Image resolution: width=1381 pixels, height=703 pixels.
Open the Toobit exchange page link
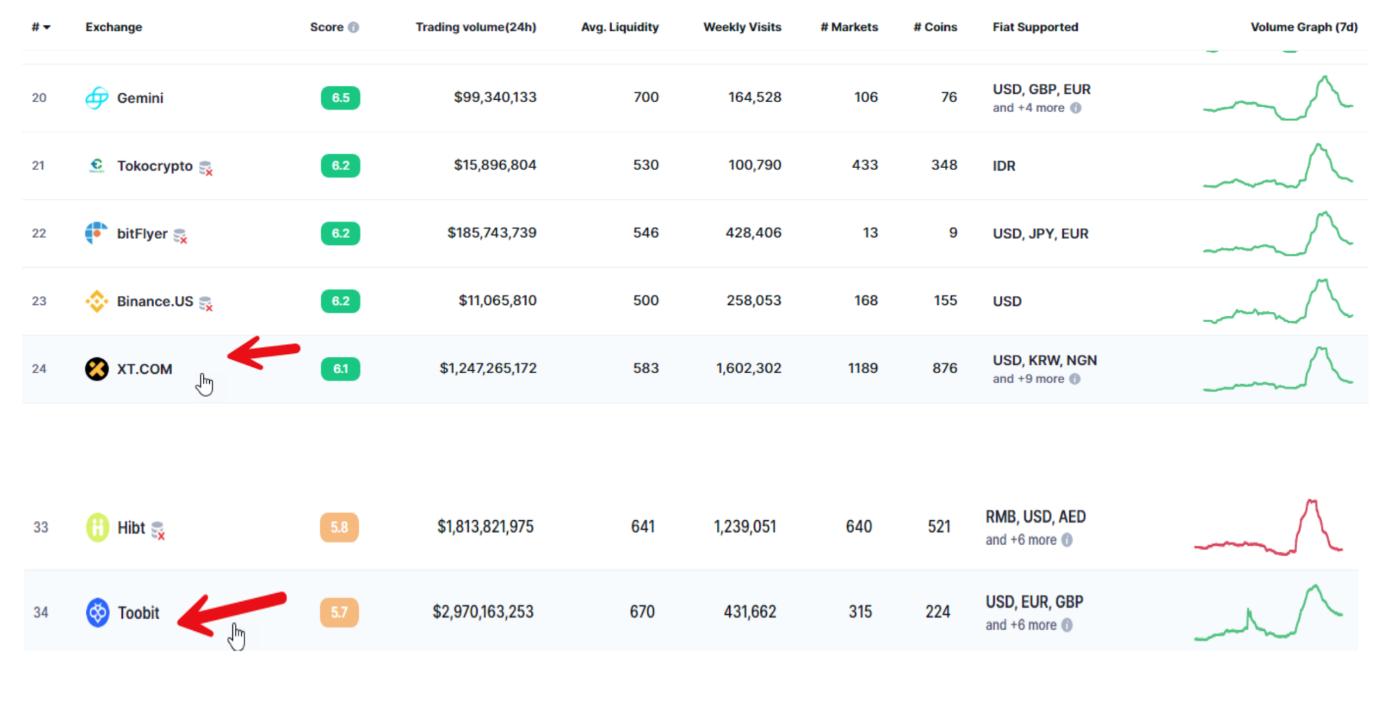pyautogui.click(x=138, y=612)
